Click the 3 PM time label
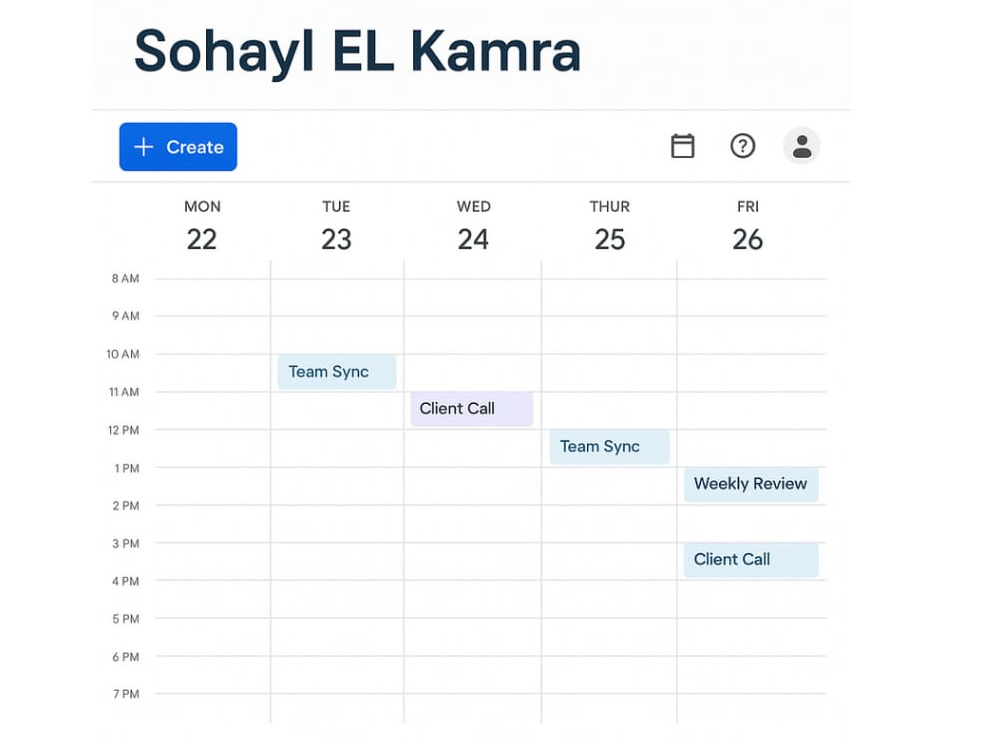This screenshot has width=1000, height=750. [x=126, y=544]
